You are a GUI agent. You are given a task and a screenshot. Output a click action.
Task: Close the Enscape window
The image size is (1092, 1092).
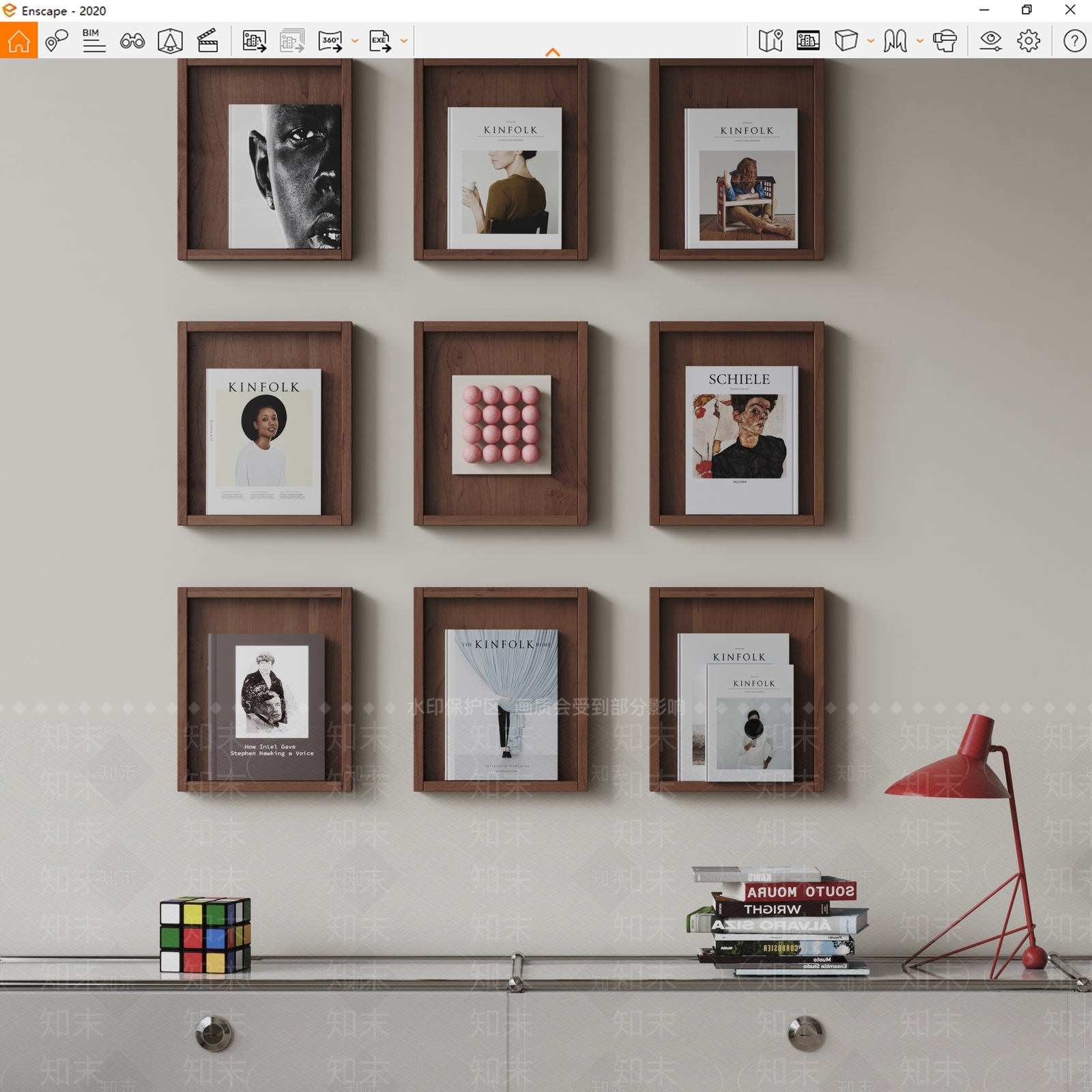pyautogui.click(x=1070, y=10)
